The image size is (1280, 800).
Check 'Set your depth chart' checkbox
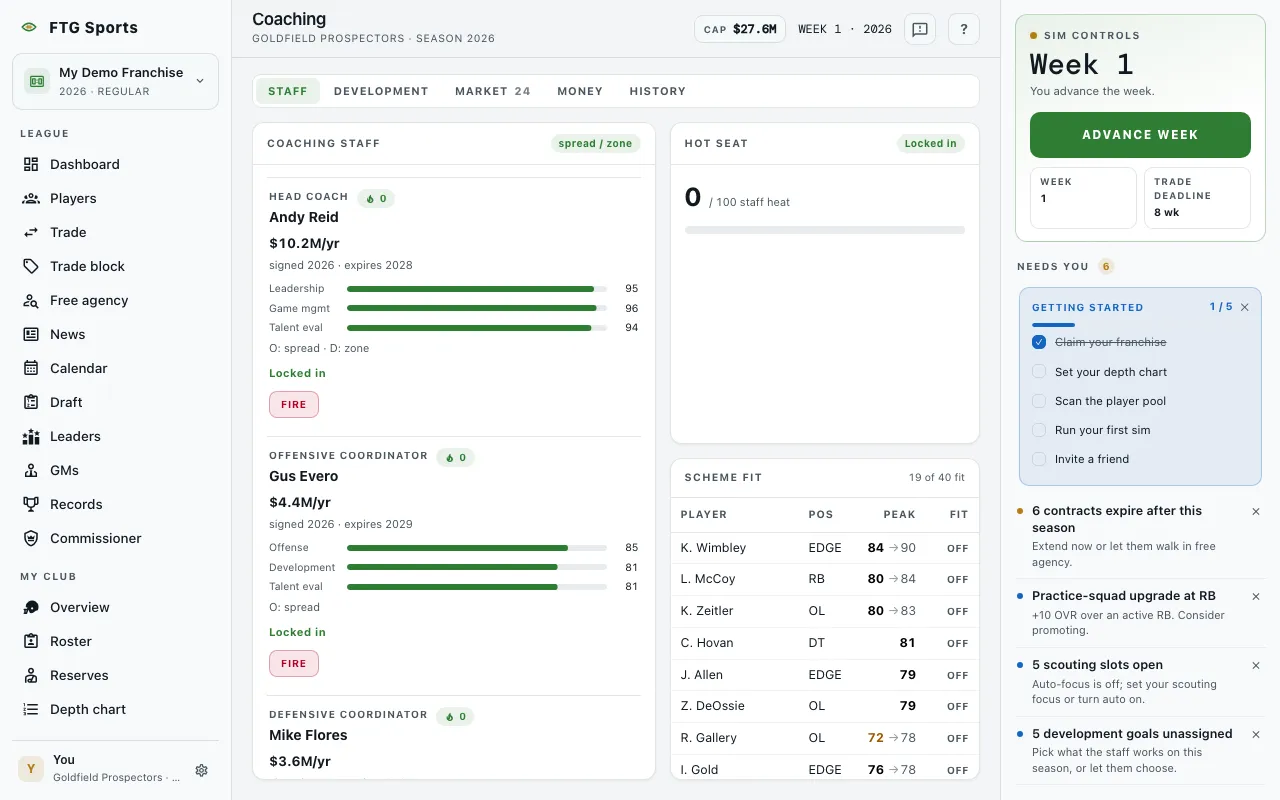(1039, 372)
